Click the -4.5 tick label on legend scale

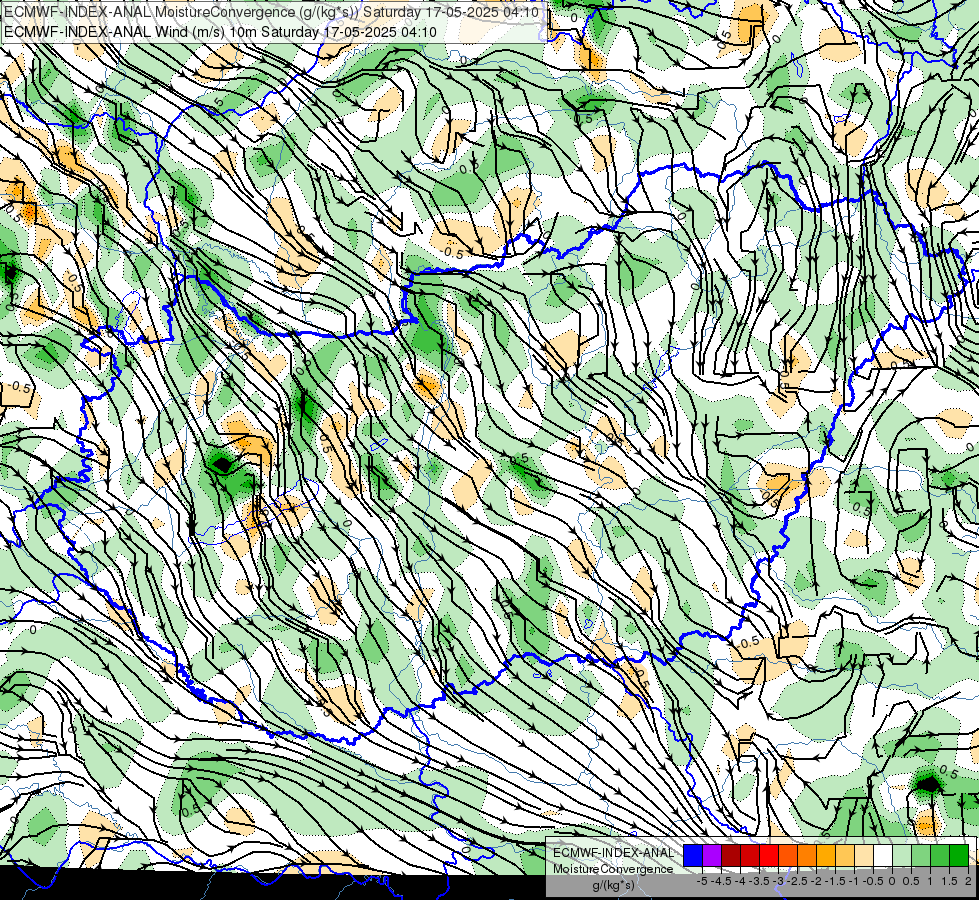(x=722, y=881)
